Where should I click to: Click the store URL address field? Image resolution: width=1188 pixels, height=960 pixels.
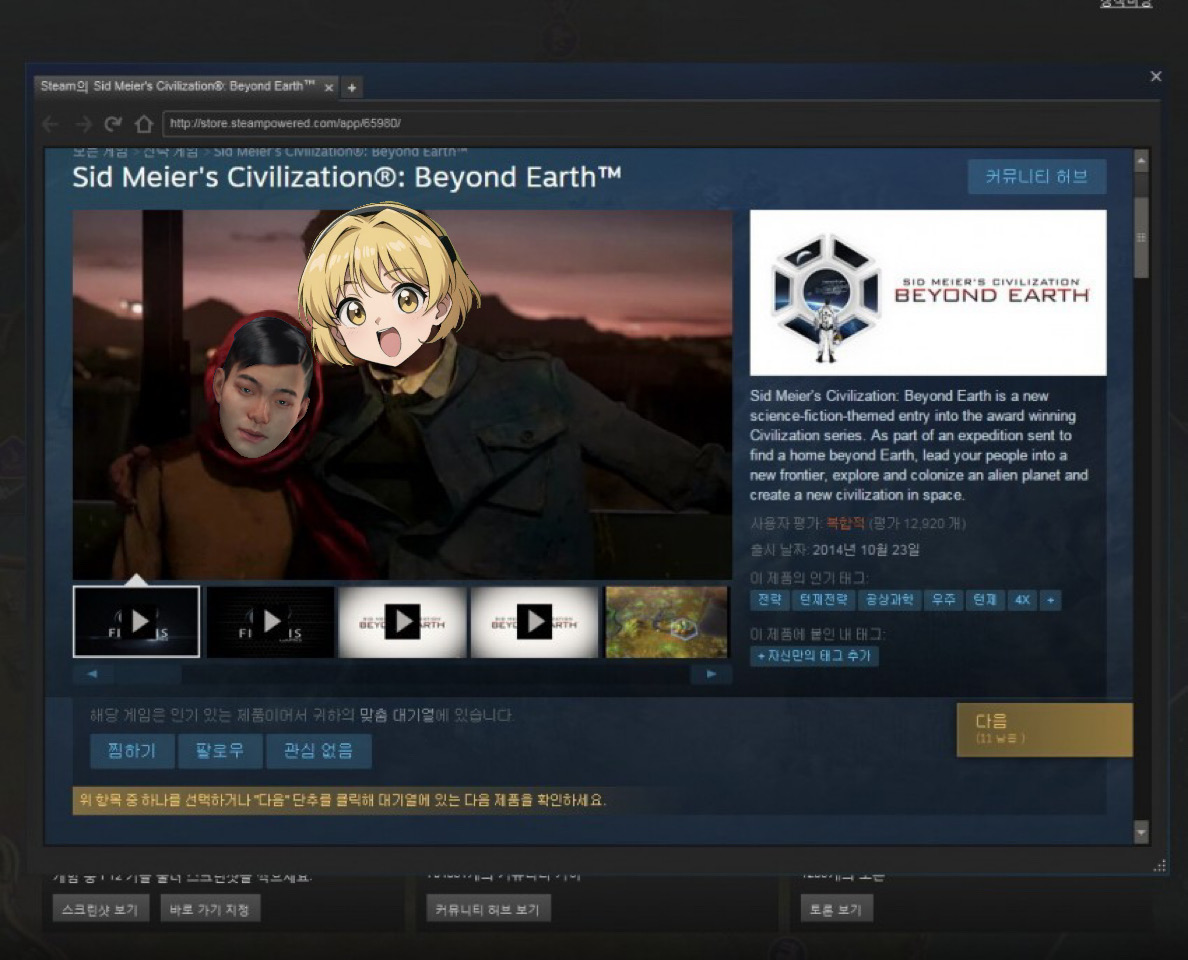coord(652,124)
